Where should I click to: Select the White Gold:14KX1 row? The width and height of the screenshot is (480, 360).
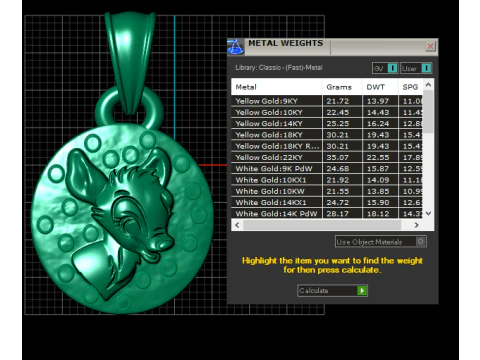point(327,202)
